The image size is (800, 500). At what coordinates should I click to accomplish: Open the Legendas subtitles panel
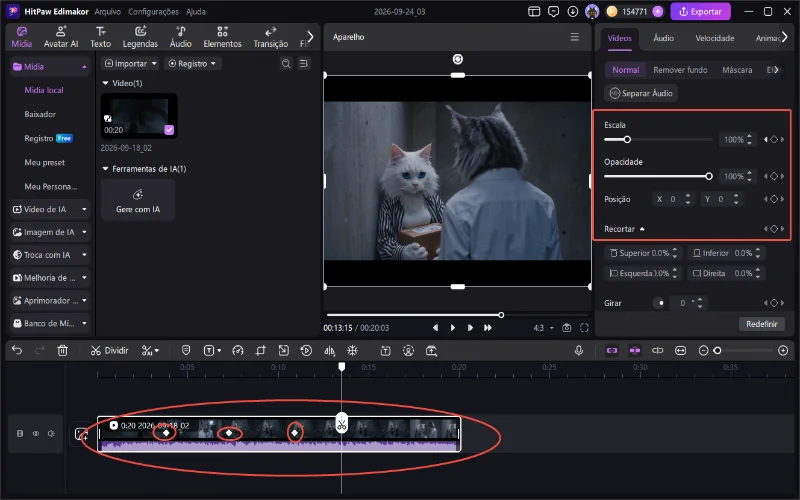coord(140,37)
